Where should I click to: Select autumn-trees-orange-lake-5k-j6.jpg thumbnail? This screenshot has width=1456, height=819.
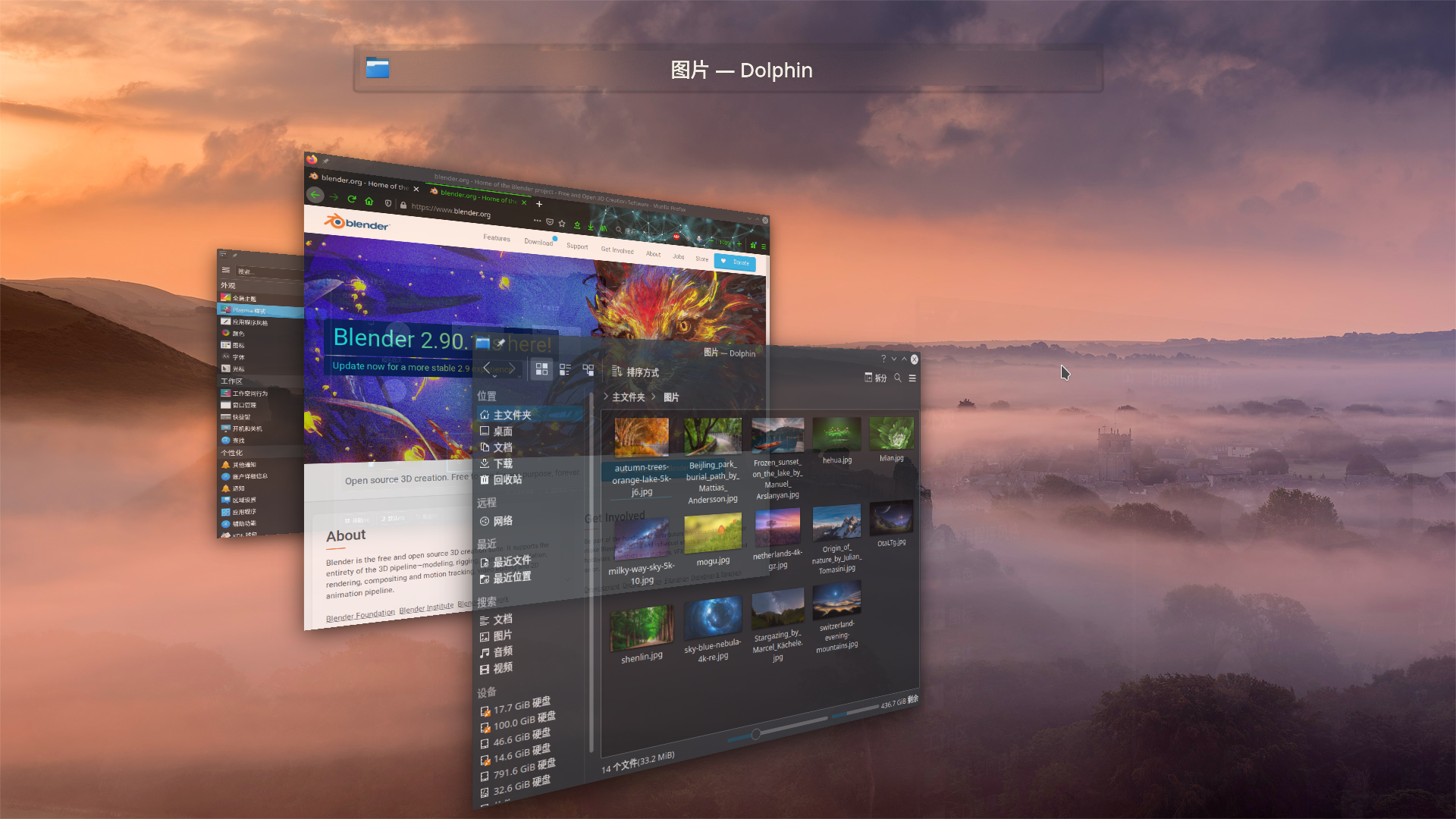click(x=642, y=438)
